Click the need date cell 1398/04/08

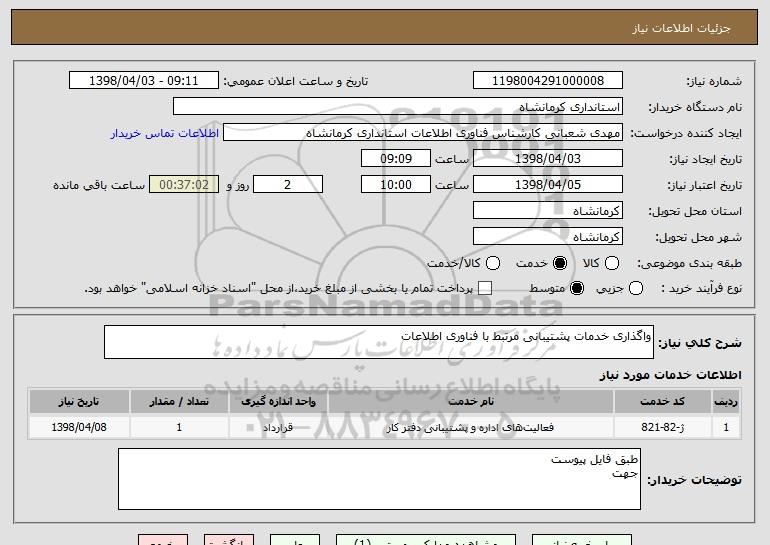tap(79, 427)
